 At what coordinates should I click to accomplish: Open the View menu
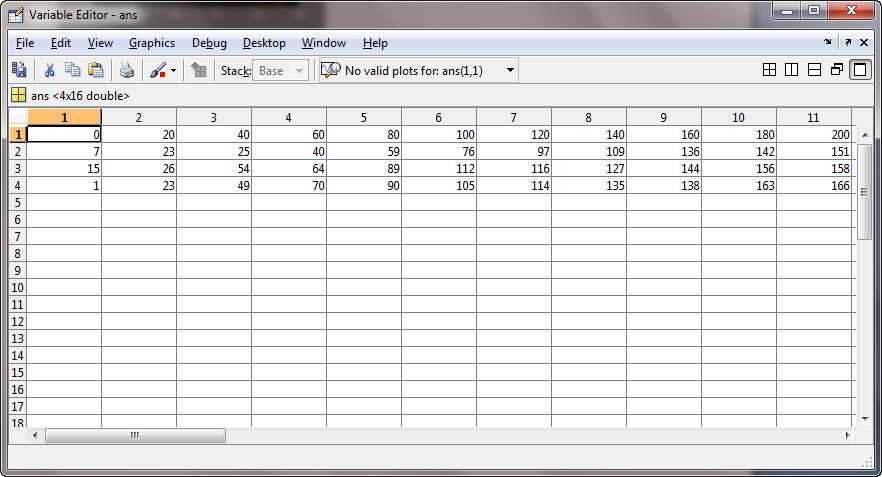pyautogui.click(x=100, y=43)
